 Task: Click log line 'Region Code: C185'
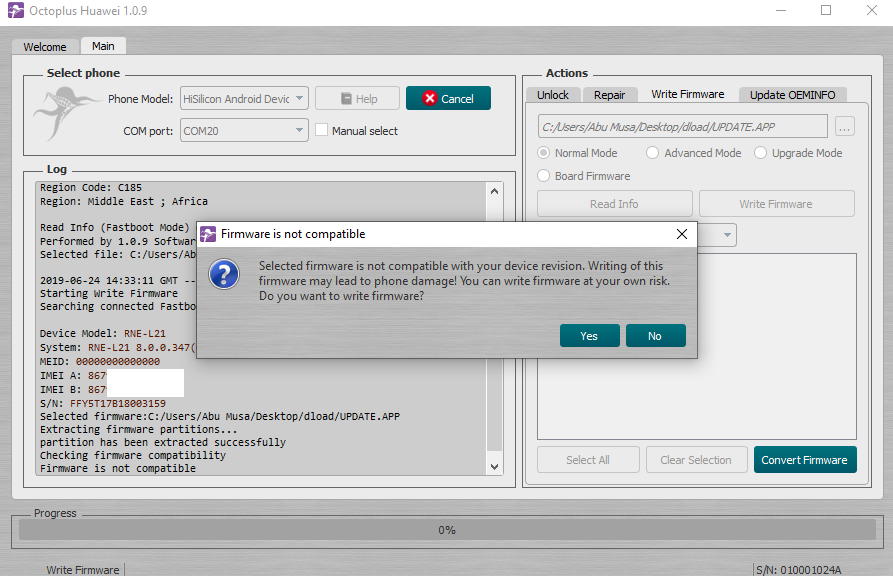pyautogui.click(x=91, y=187)
